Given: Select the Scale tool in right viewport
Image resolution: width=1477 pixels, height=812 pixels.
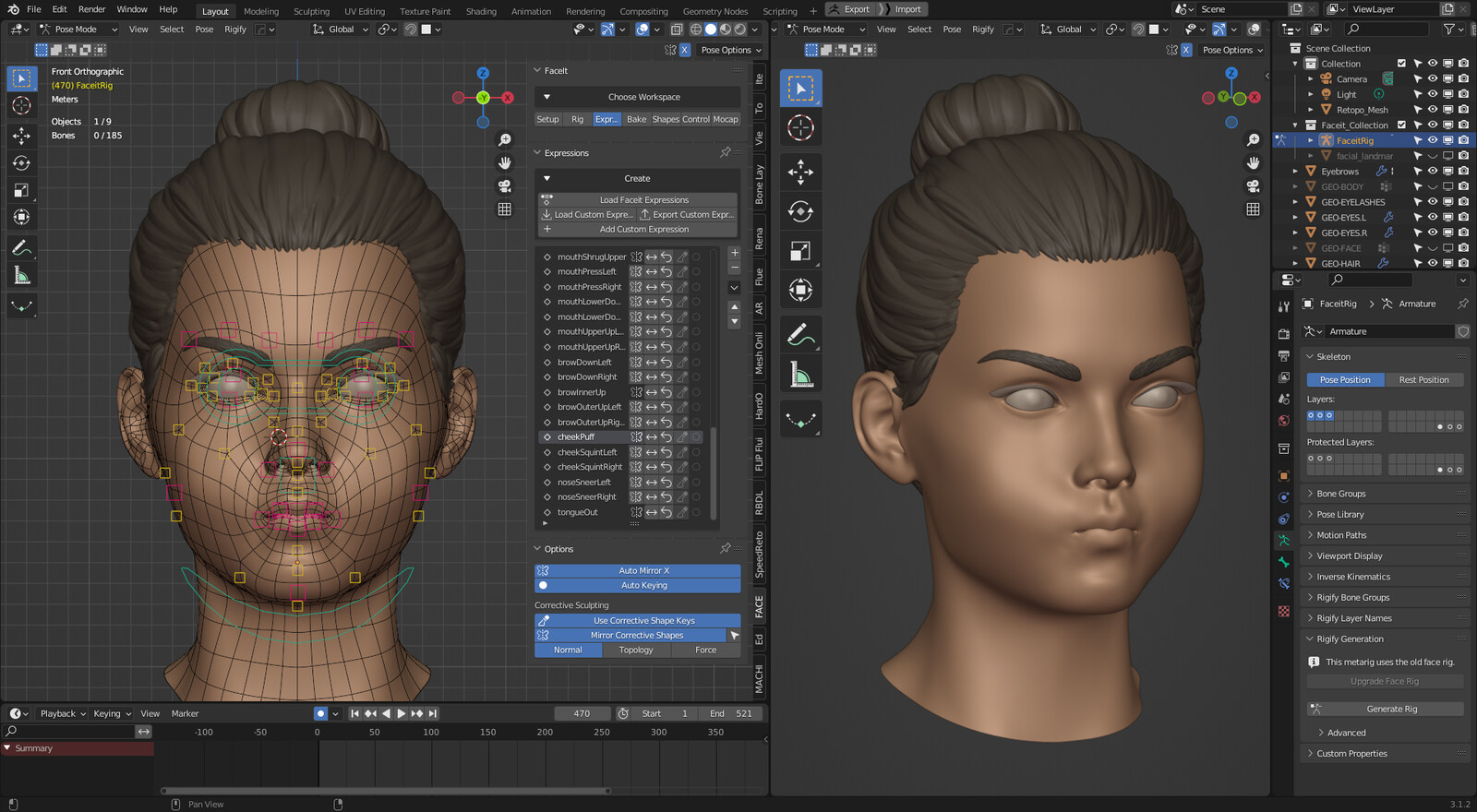Looking at the screenshot, I should [800, 251].
